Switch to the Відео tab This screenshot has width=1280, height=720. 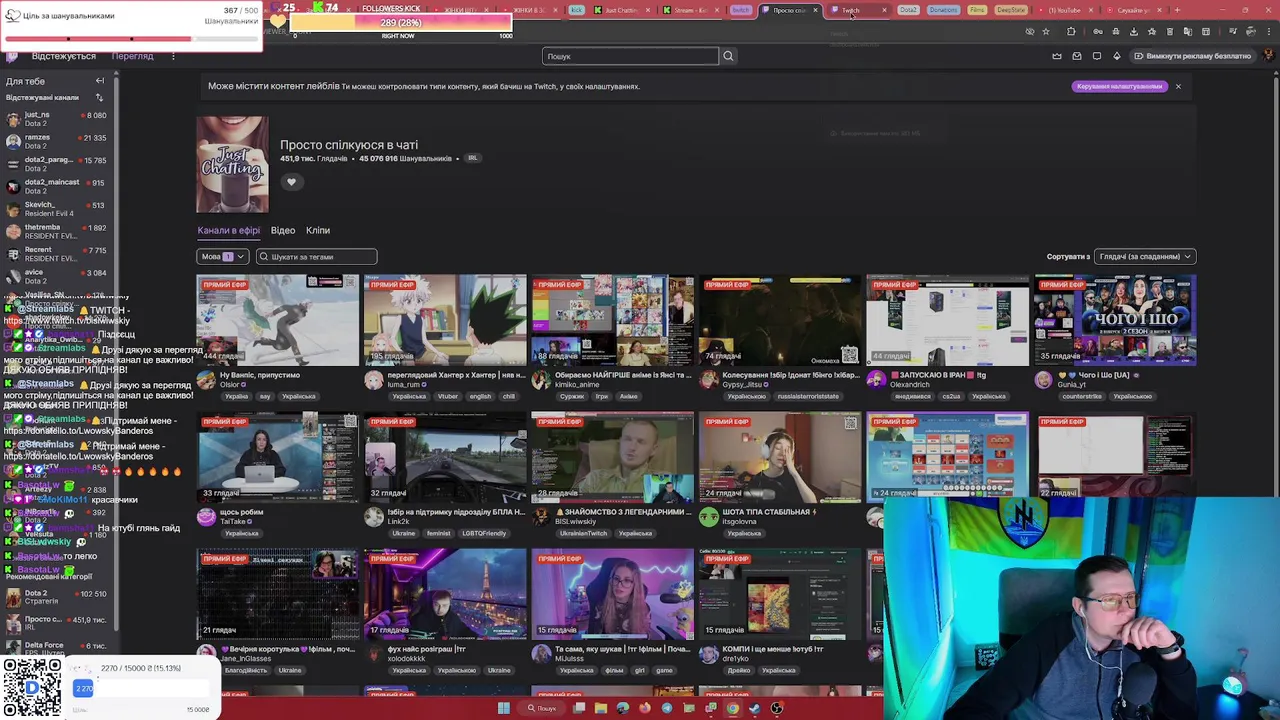click(x=283, y=231)
